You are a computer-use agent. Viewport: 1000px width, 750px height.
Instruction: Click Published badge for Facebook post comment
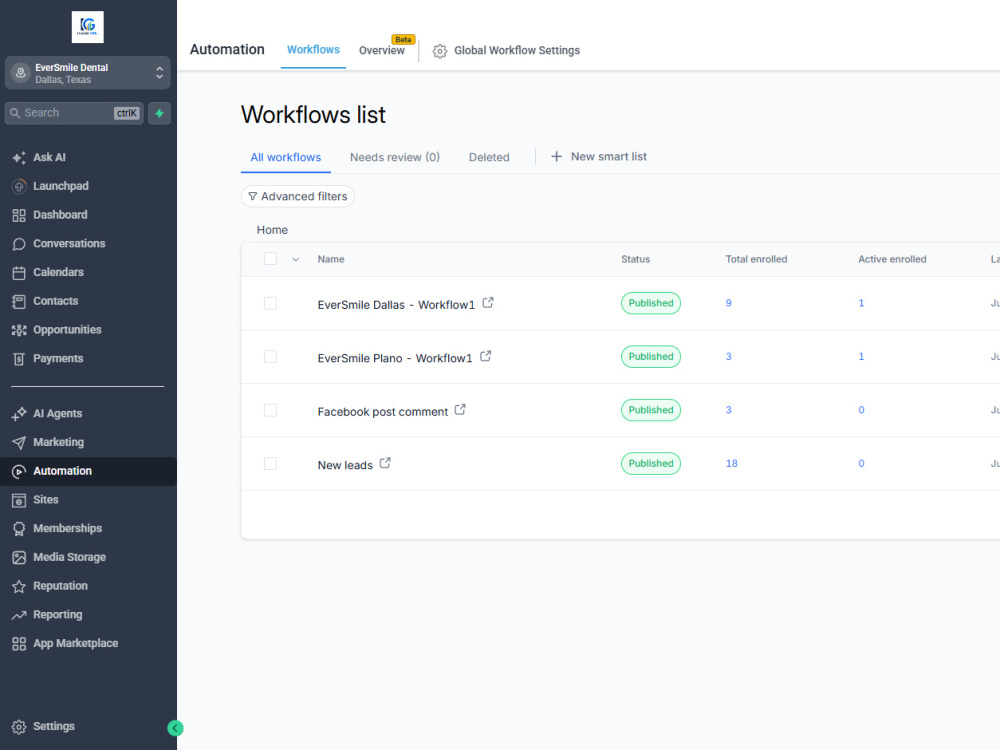651,410
